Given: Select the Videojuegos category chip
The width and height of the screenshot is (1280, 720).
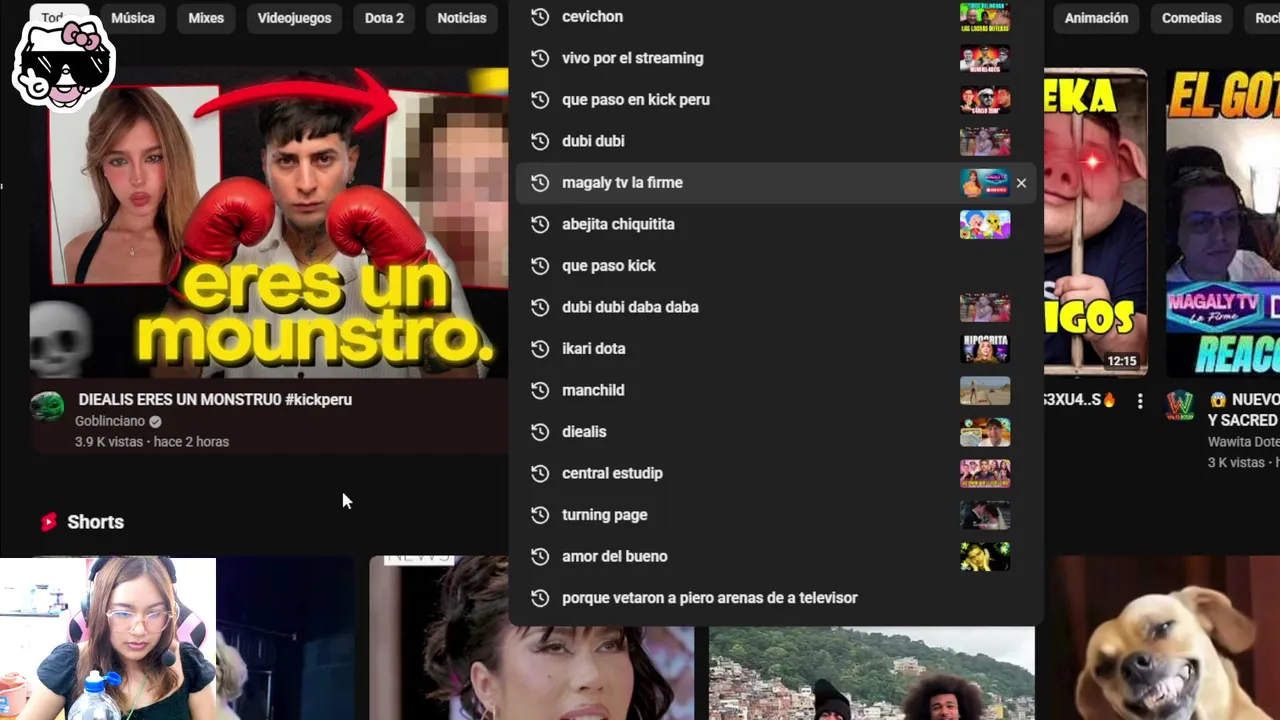Looking at the screenshot, I should 294,18.
